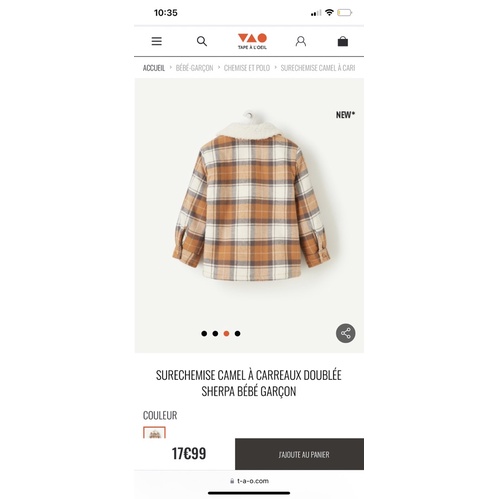Open Surechemise Camel breadcrumb item

point(318,68)
